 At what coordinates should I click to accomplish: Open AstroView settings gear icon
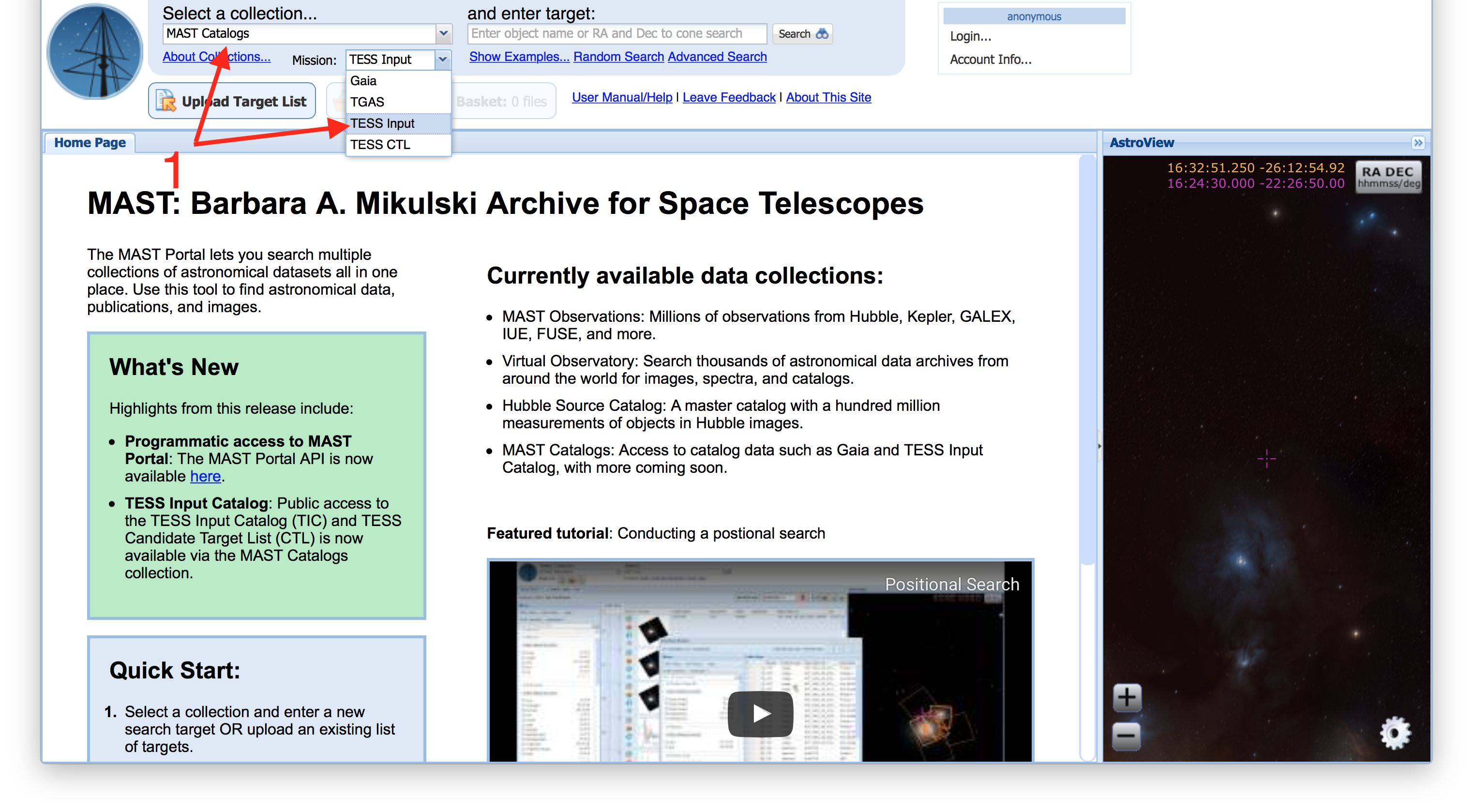click(1395, 733)
